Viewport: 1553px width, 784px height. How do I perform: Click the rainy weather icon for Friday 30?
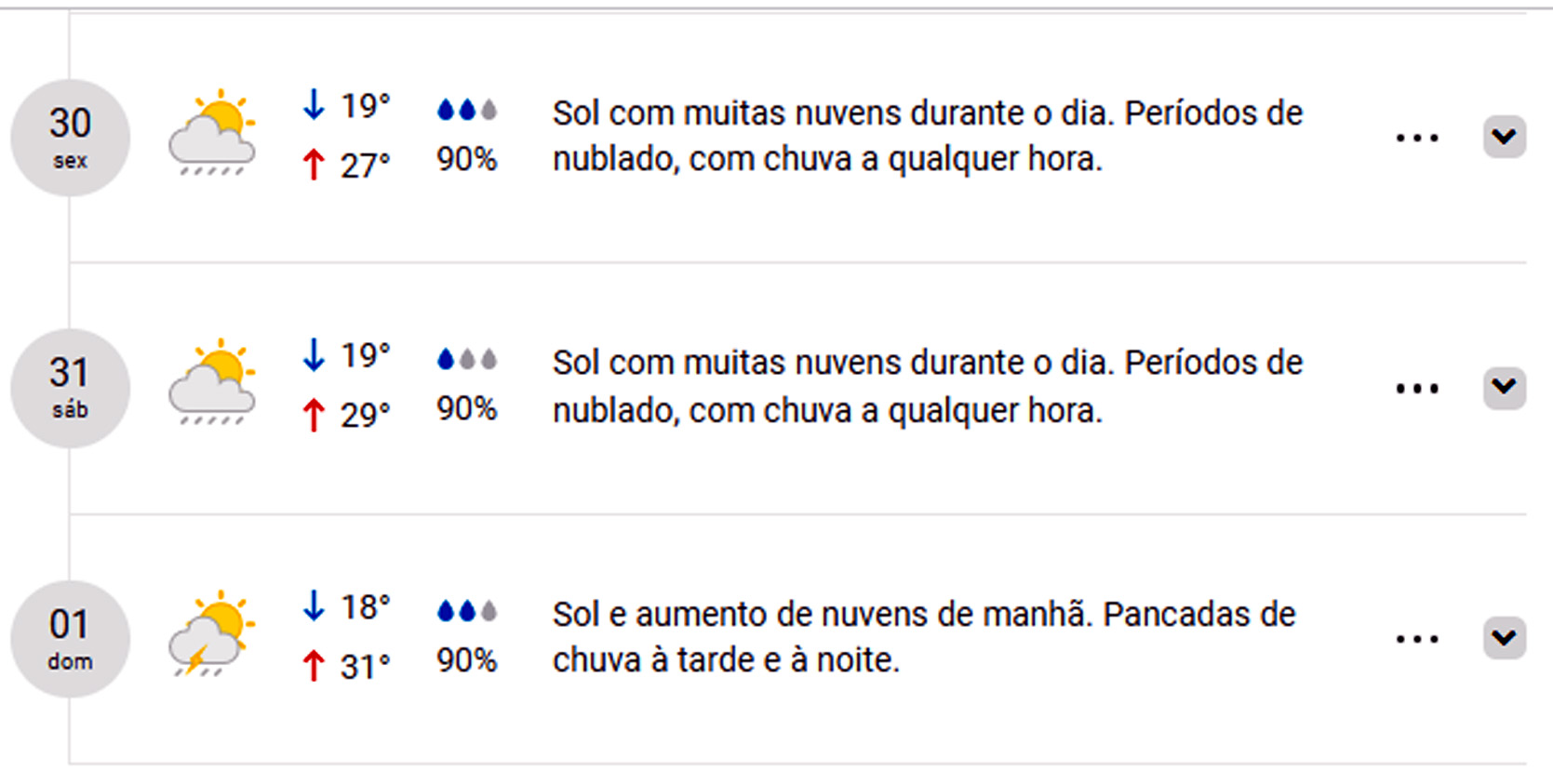pos(212,133)
